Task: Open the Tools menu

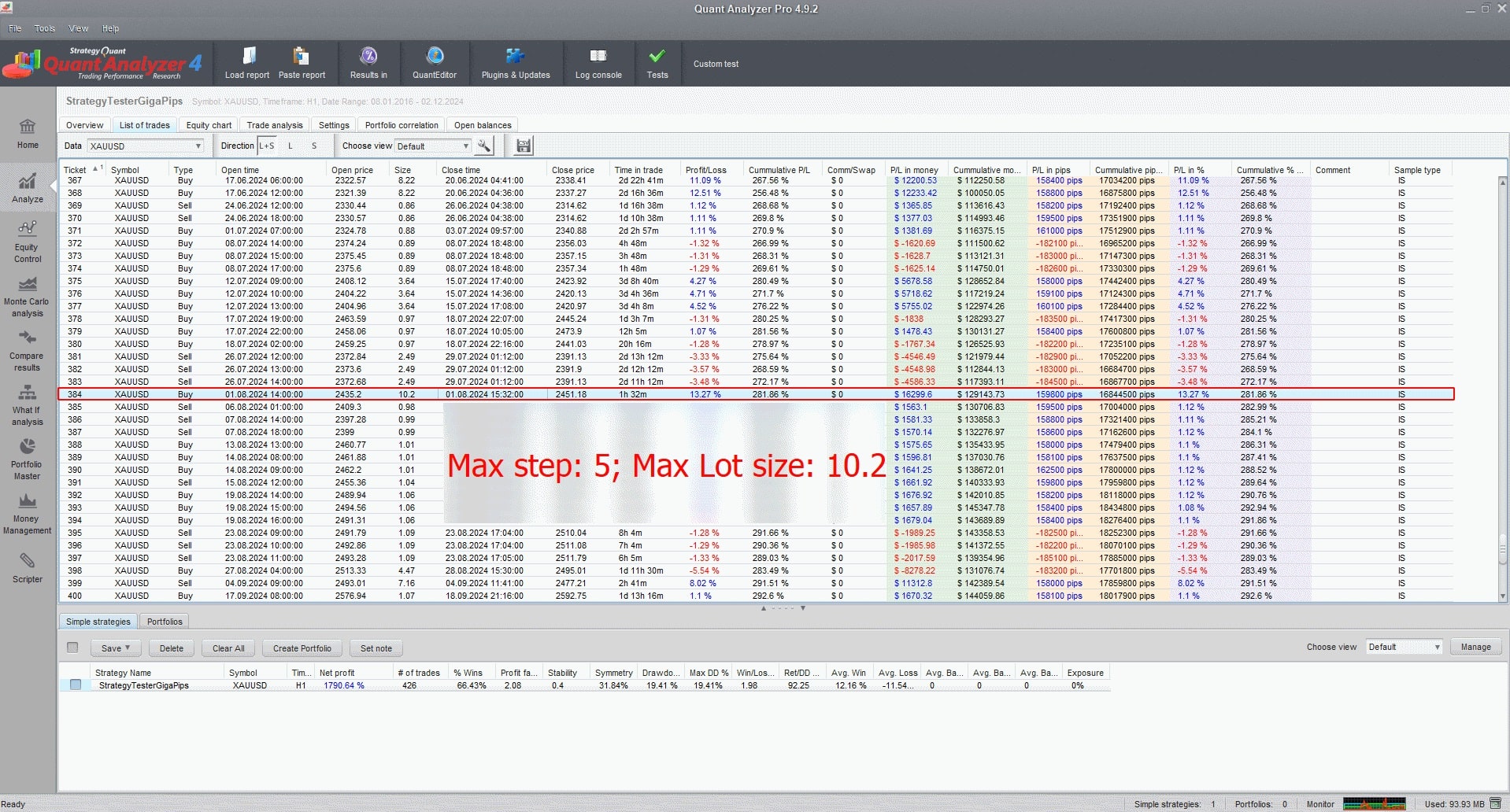Action: pyautogui.click(x=45, y=28)
